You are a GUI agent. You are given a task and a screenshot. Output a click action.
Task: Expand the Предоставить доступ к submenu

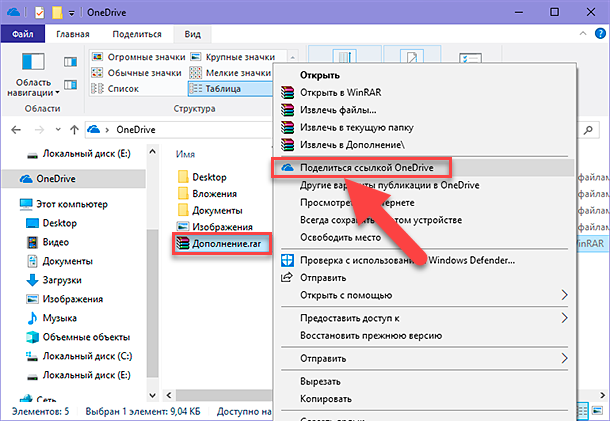[x=565, y=318]
